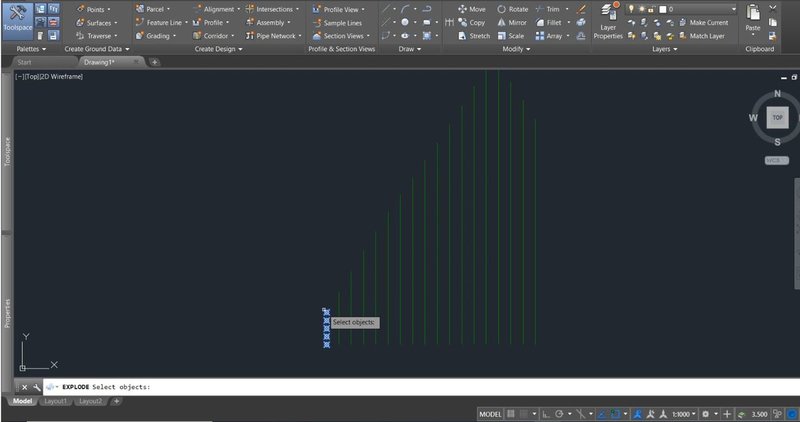Select the Array tool

pyautogui.click(x=549, y=36)
